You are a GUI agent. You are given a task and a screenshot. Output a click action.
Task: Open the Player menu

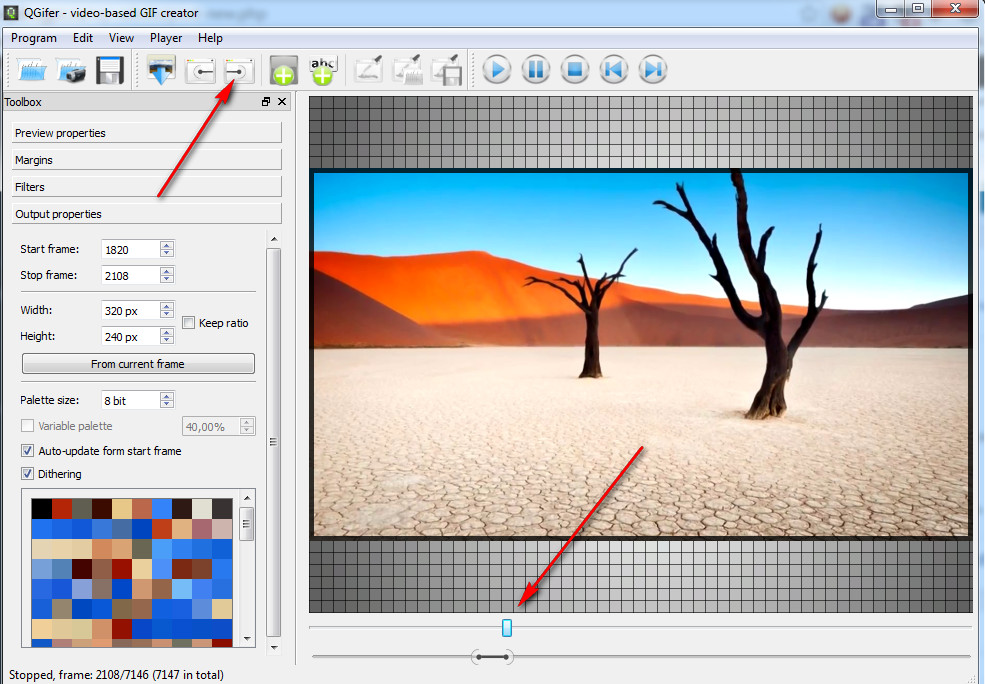[x=166, y=38]
